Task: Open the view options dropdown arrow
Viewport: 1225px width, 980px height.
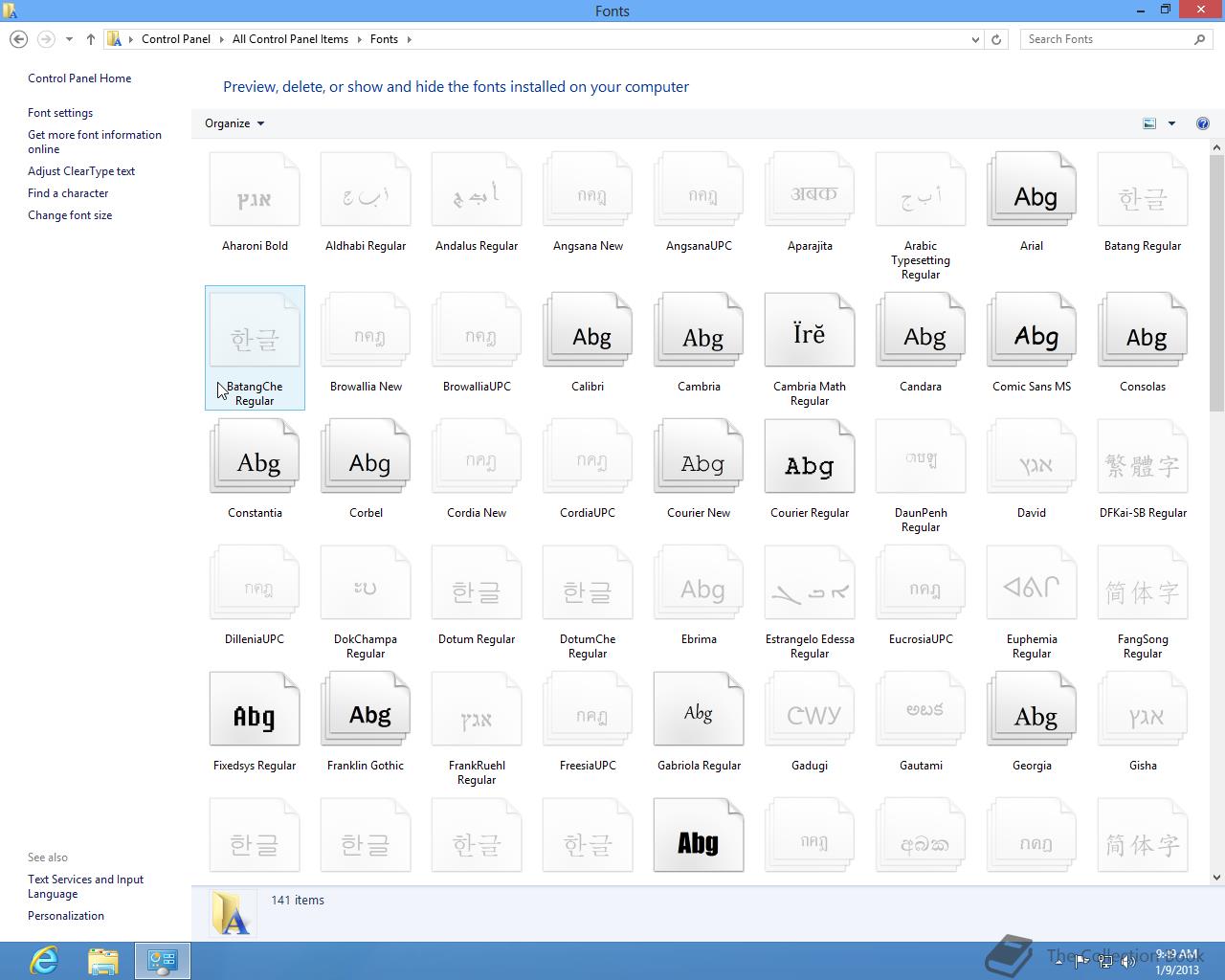Action: [x=1171, y=123]
